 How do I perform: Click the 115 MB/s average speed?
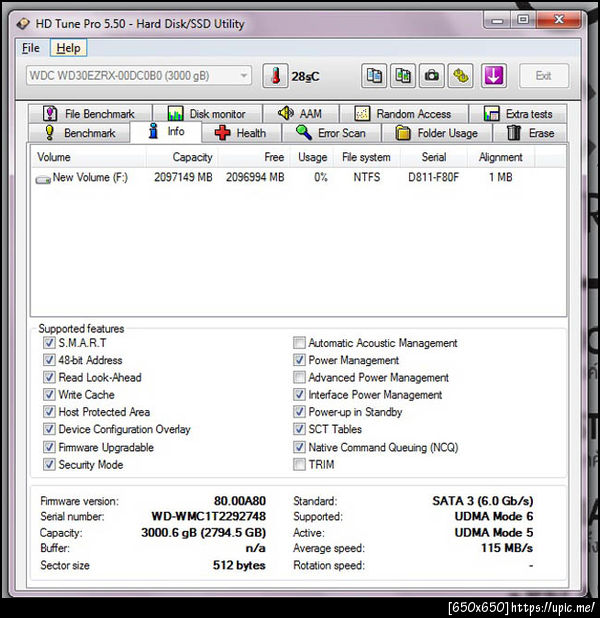click(507, 548)
